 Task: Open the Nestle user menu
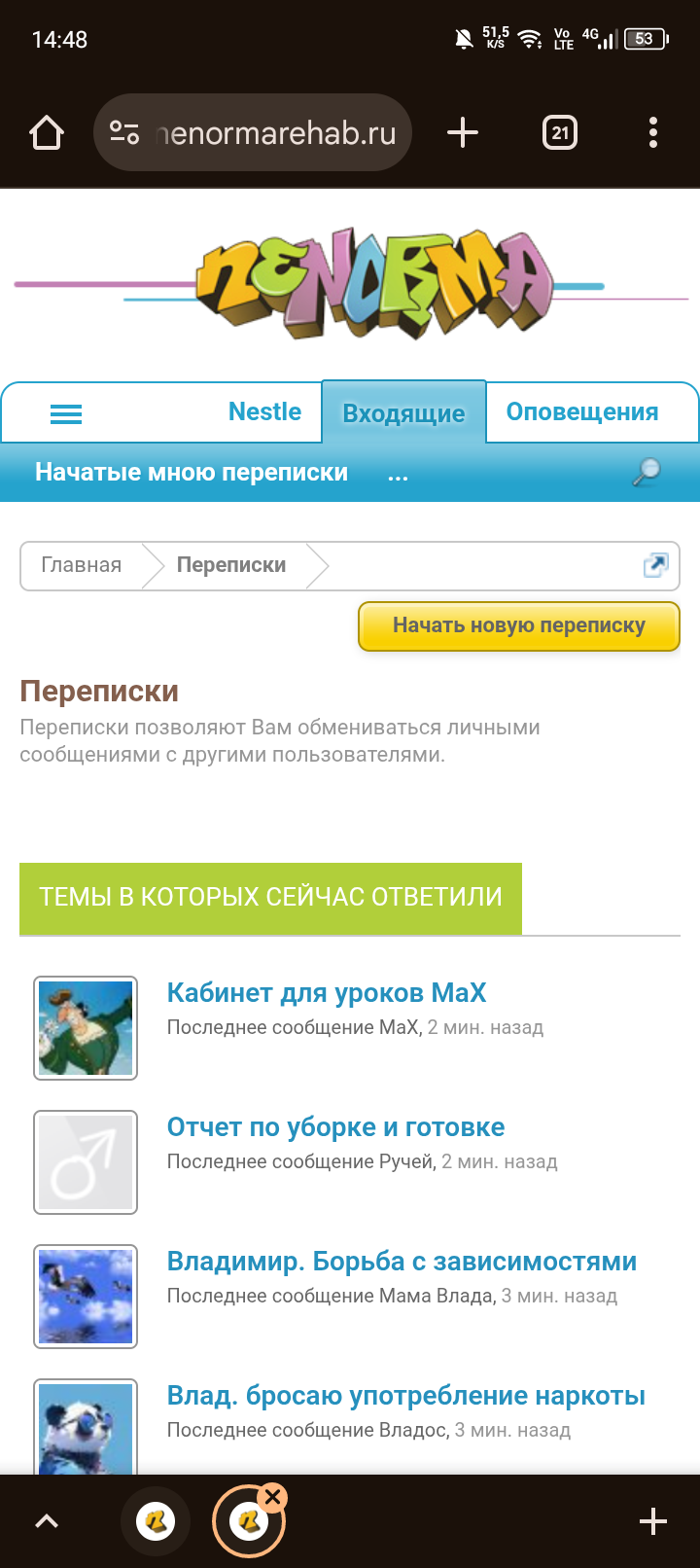[x=264, y=411]
